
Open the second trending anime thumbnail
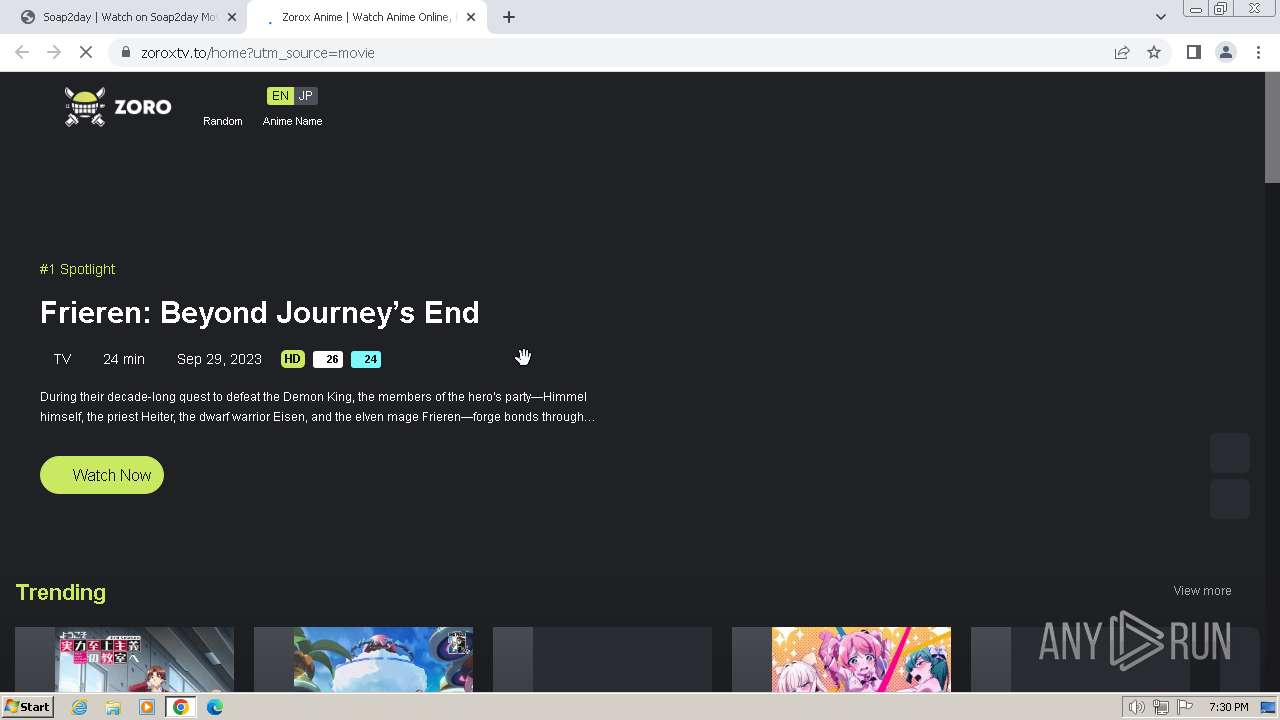tap(383, 659)
